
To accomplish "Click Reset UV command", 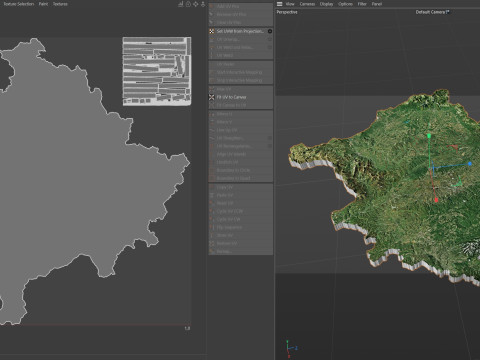I will click(x=241, y=203).
